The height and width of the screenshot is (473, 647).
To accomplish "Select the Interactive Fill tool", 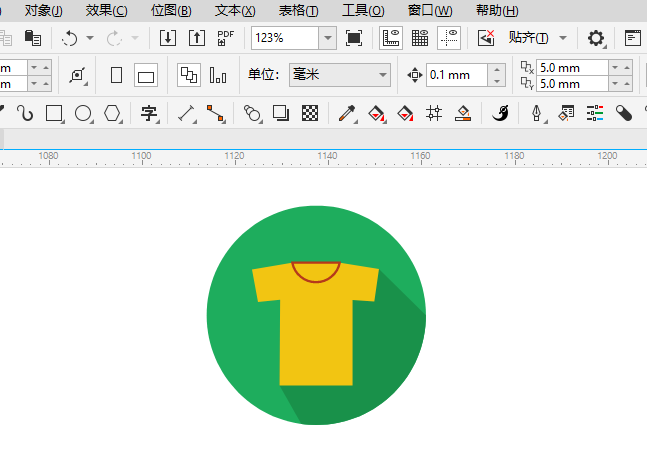I will [x=376, y=113].
